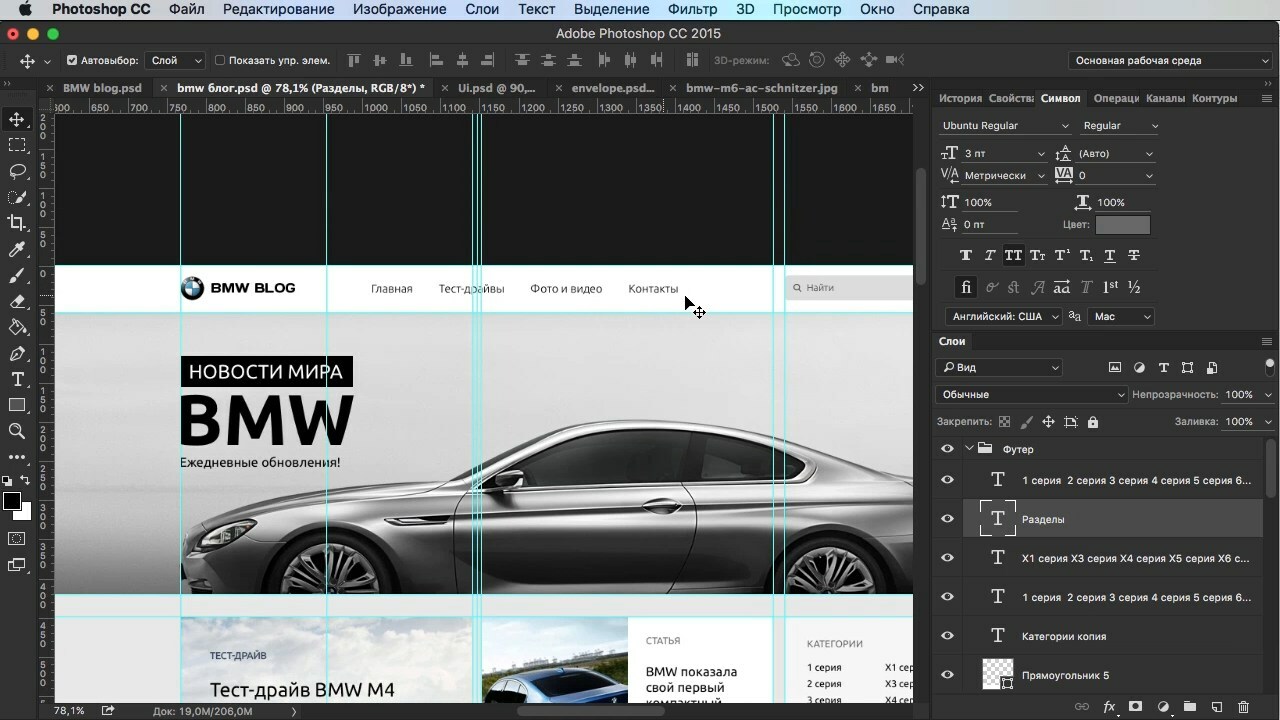Apply Underline text style
1280x720 pixels.
[x=1110, y=255]
